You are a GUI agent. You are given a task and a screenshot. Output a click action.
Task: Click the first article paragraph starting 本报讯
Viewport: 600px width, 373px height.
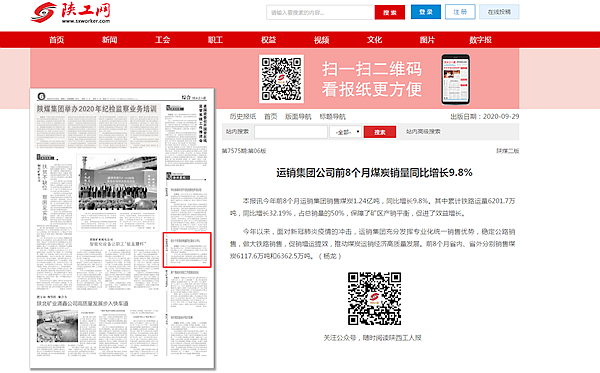click(x=373, y=207)
